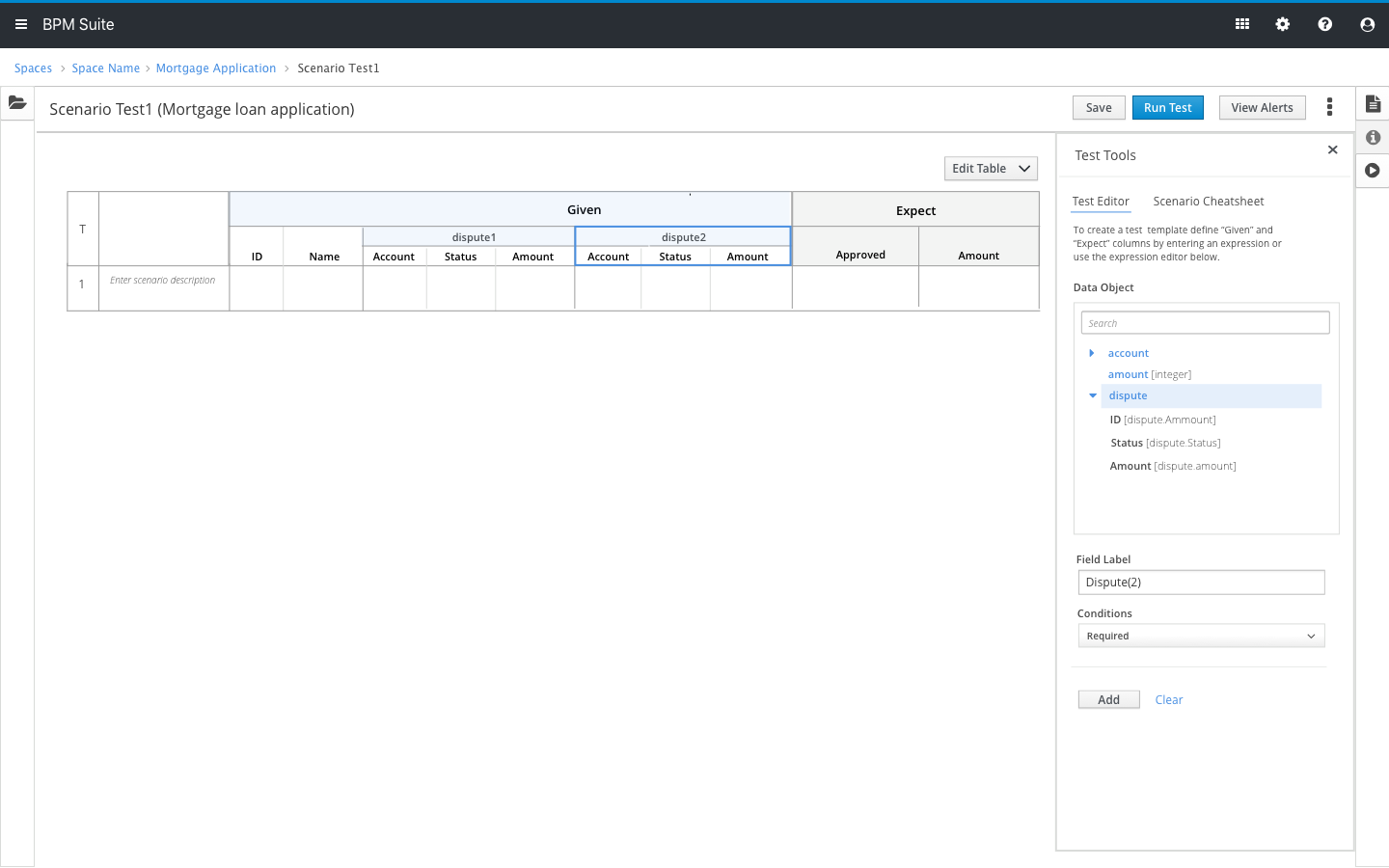This screenshot has height=868, width=1389.
Task: Click the Data Object search field
Action: (x=1205, y=323)
